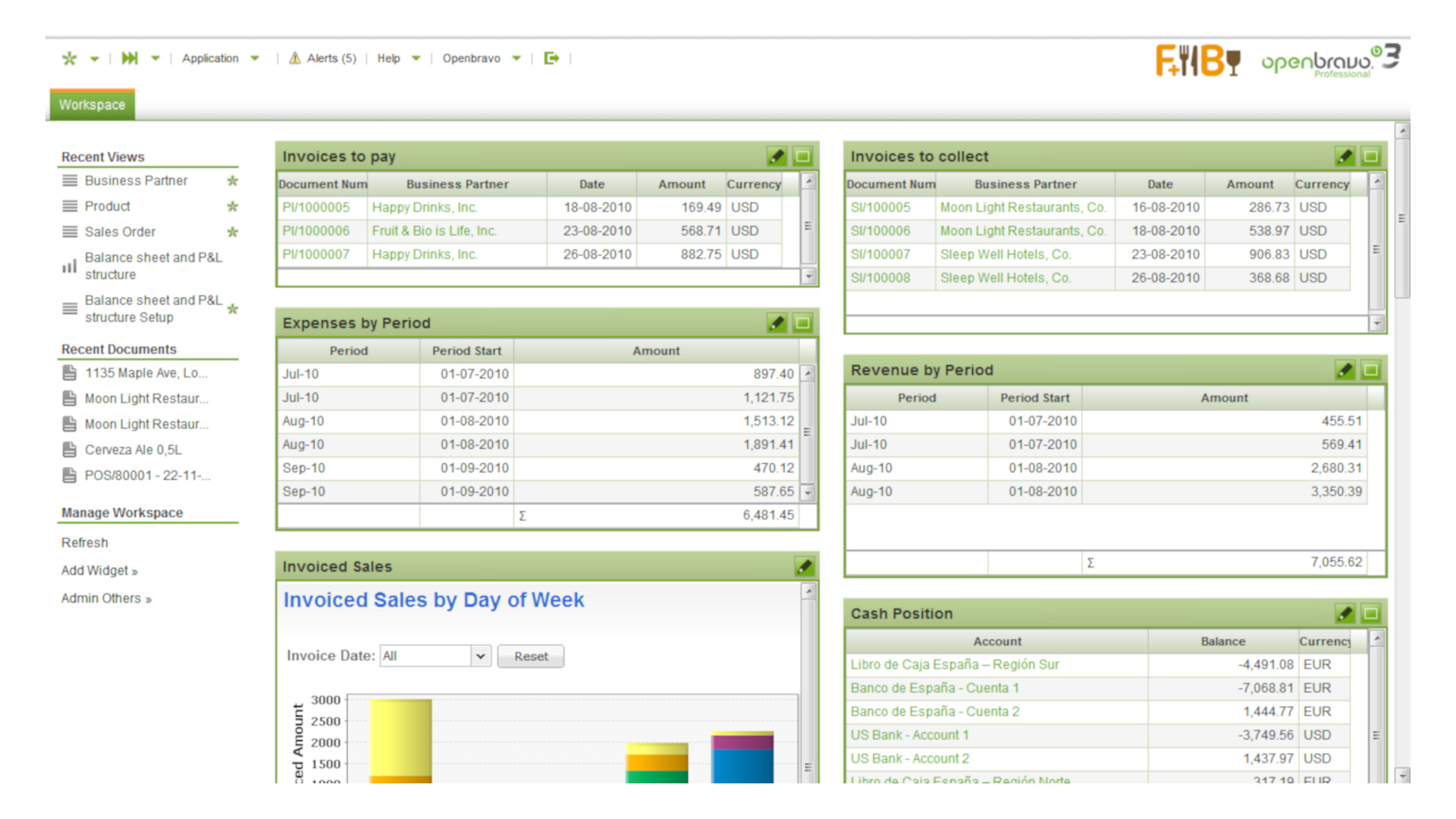Screen dimensions: 1456x819
Task: Toggle the favorite star for Sales Order
Action: 233,231
